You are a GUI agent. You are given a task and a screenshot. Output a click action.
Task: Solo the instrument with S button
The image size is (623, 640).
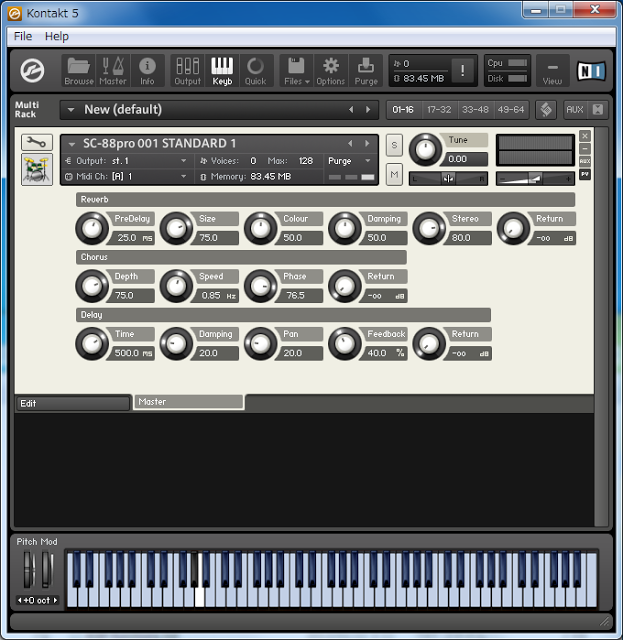(394, 146)
